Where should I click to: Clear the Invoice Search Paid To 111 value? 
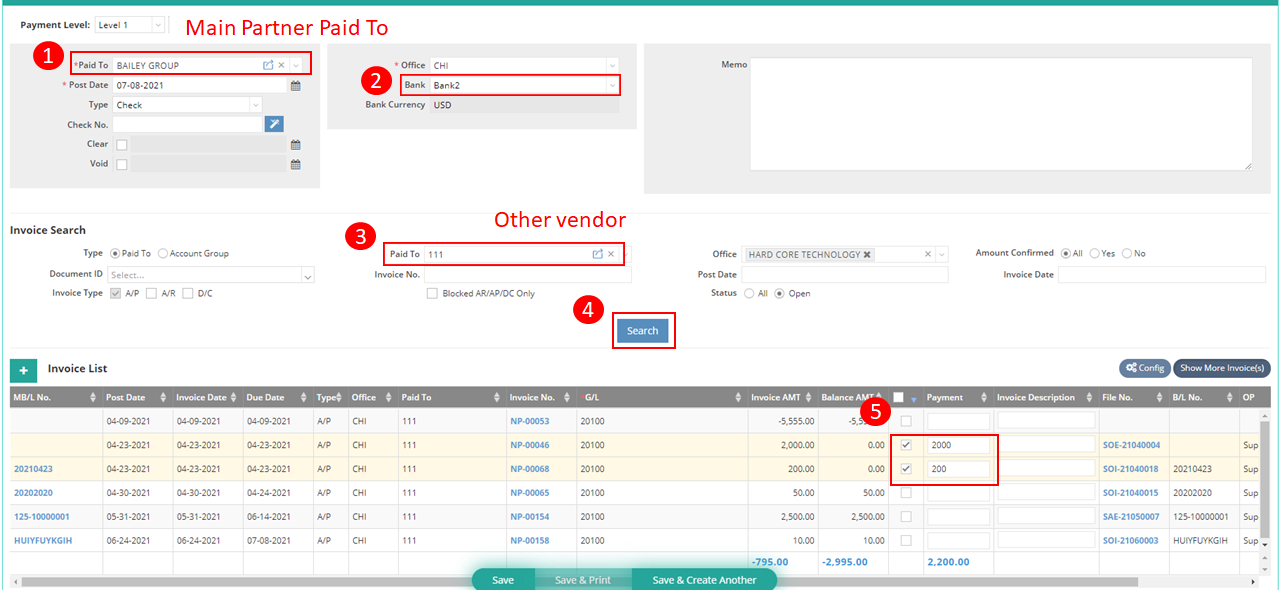pos(611,254)
